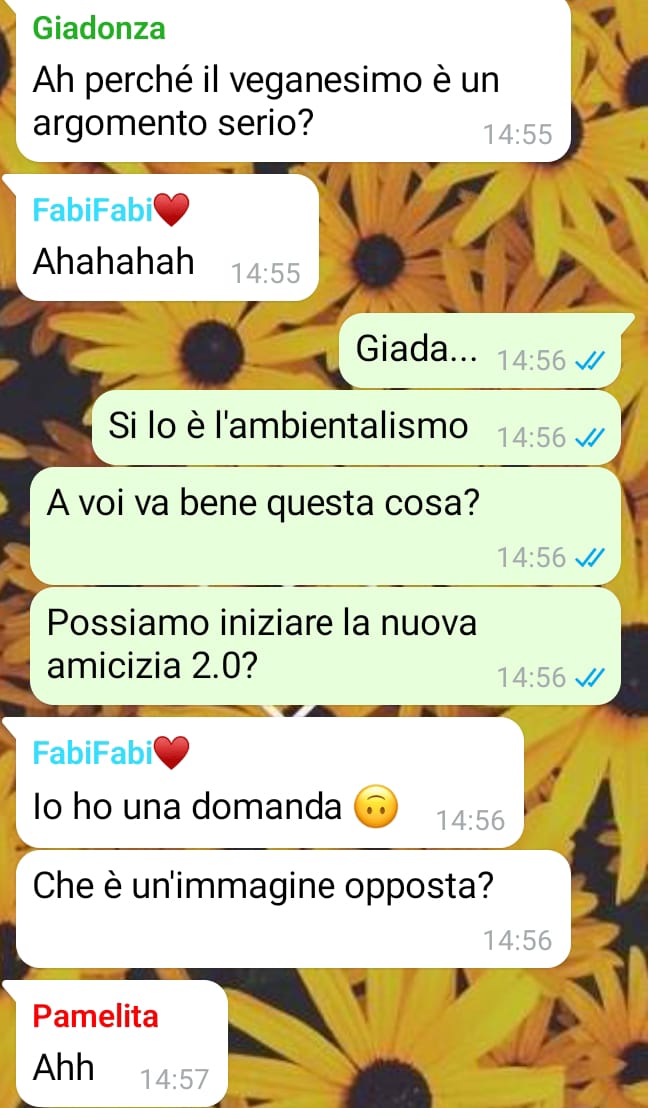Select the Pamelita sender name
This screenshot has width=648, height=1108.
click(x=95, y=1016)
